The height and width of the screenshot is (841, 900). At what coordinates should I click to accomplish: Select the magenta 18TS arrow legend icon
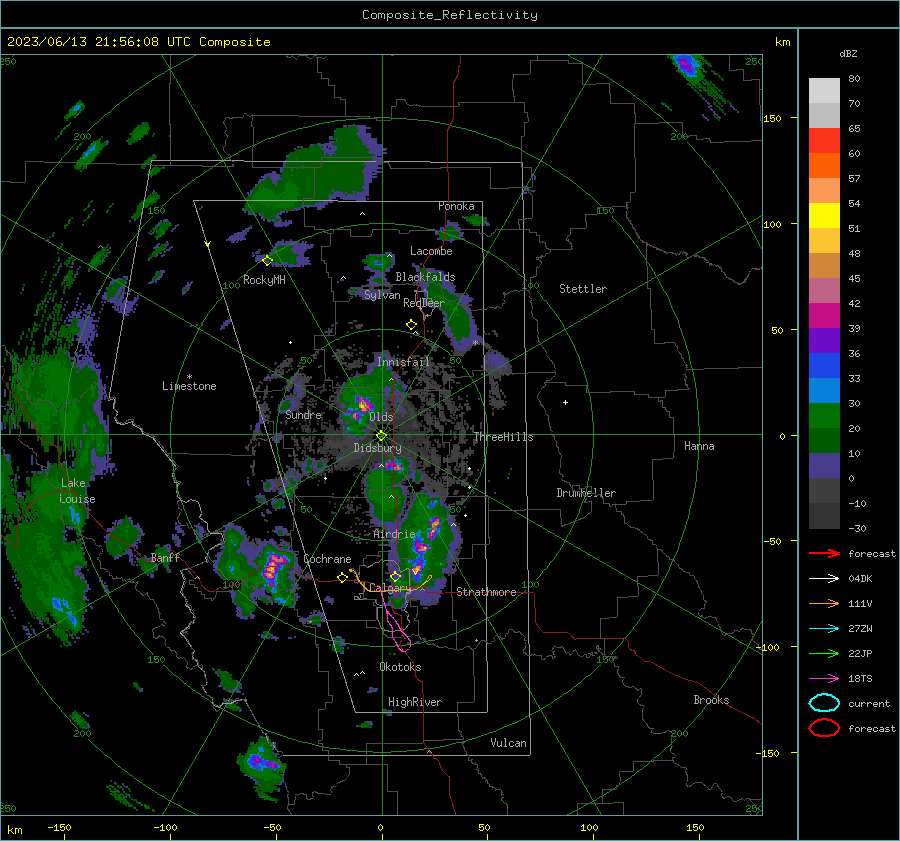824,679
